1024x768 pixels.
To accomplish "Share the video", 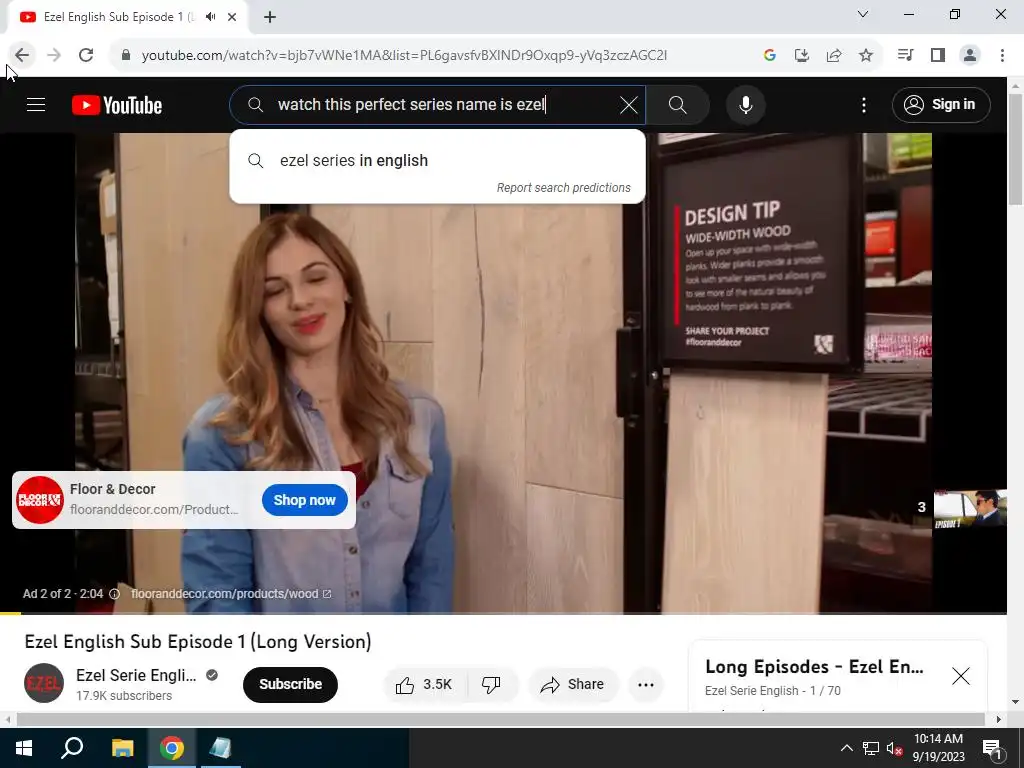I will pos(573,684).
